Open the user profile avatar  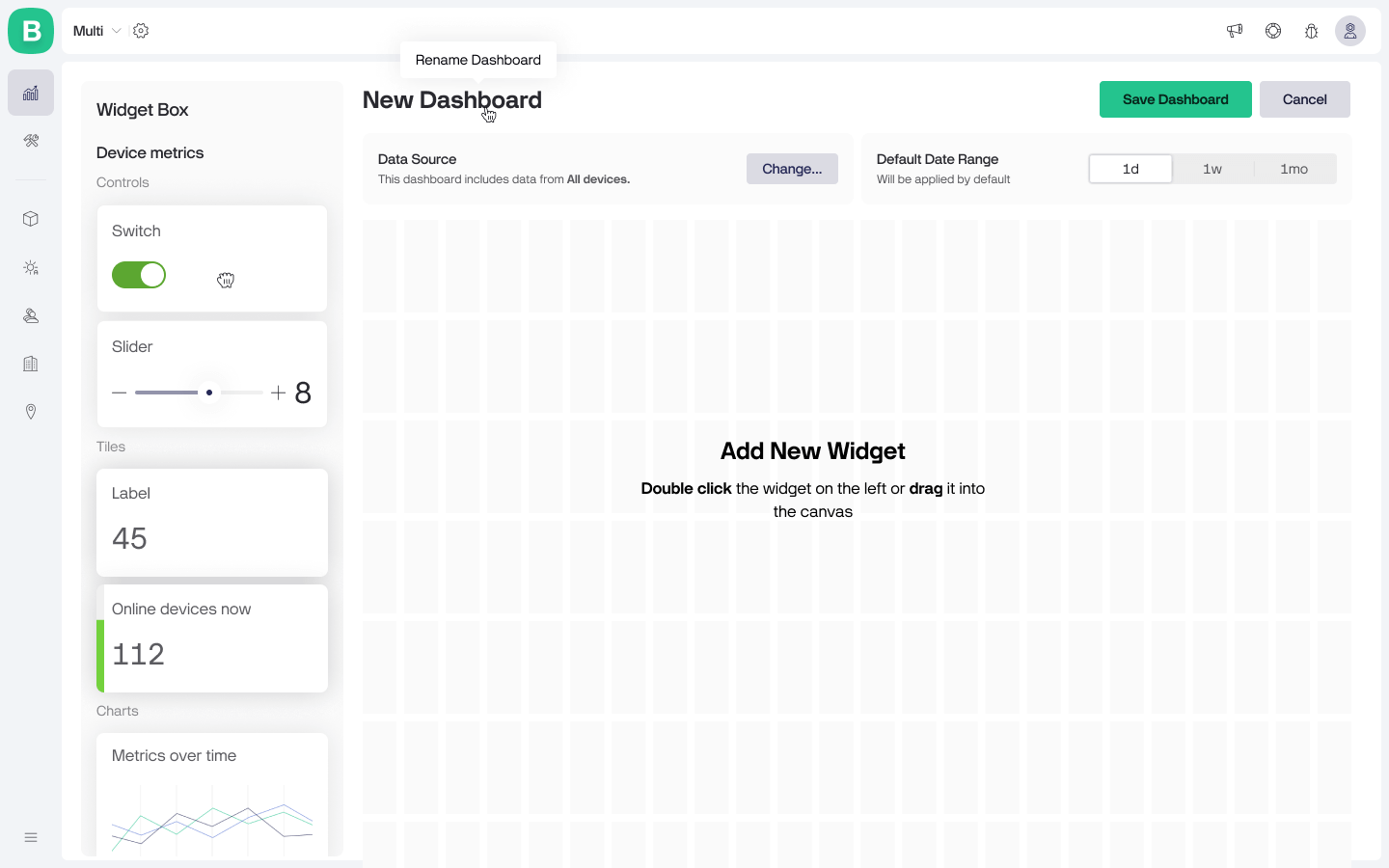[1350, 31]
